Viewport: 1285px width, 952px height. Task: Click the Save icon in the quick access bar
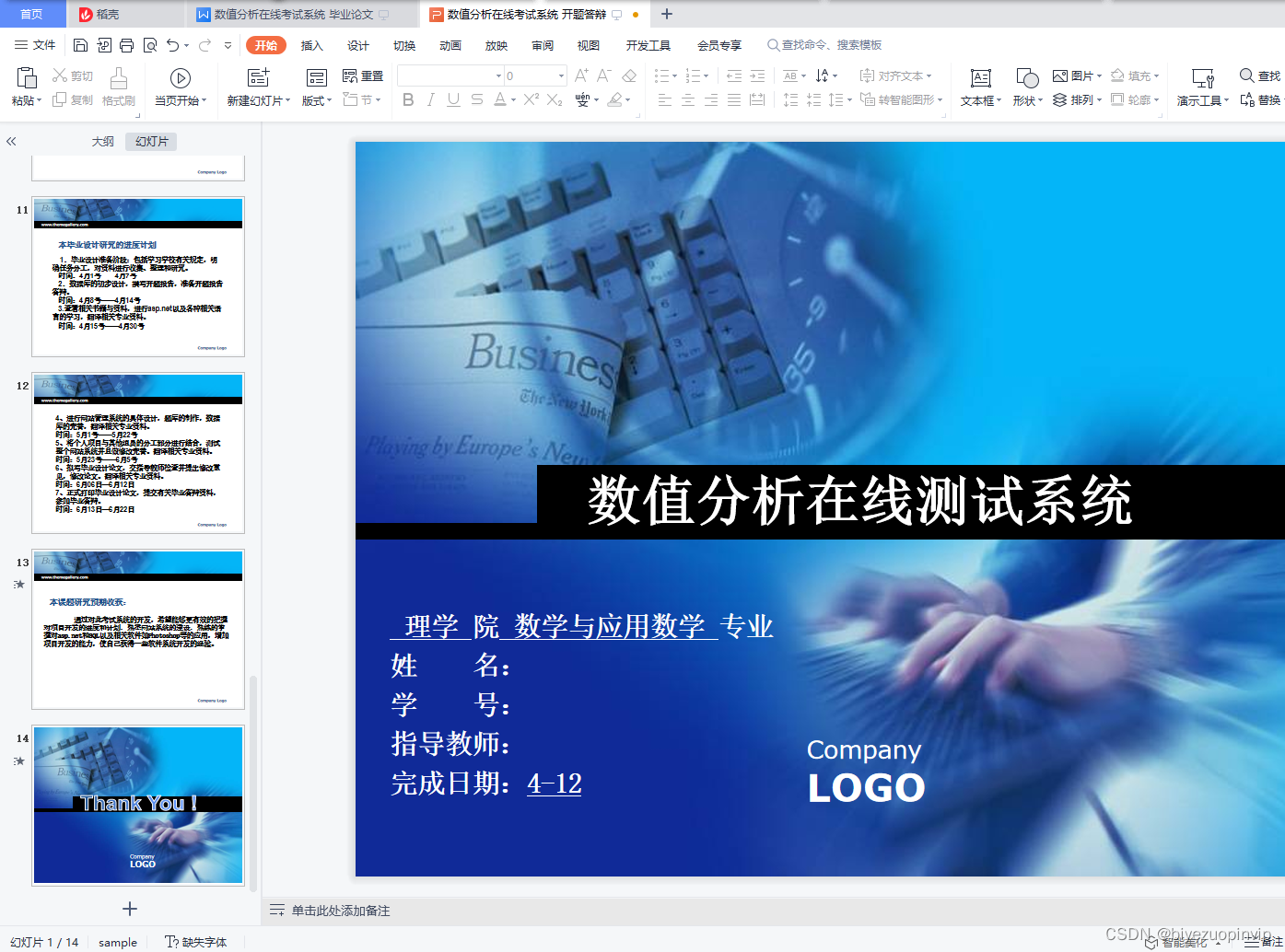pyautogui.click(x=80, y=45)
